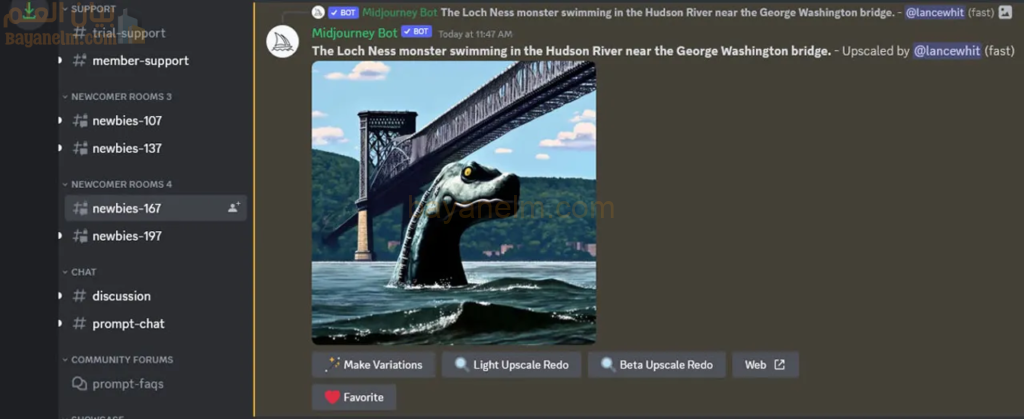Click the create invite icon on newbies-167
Viewport: 1024px width, 419px height.
click(234, 208)
